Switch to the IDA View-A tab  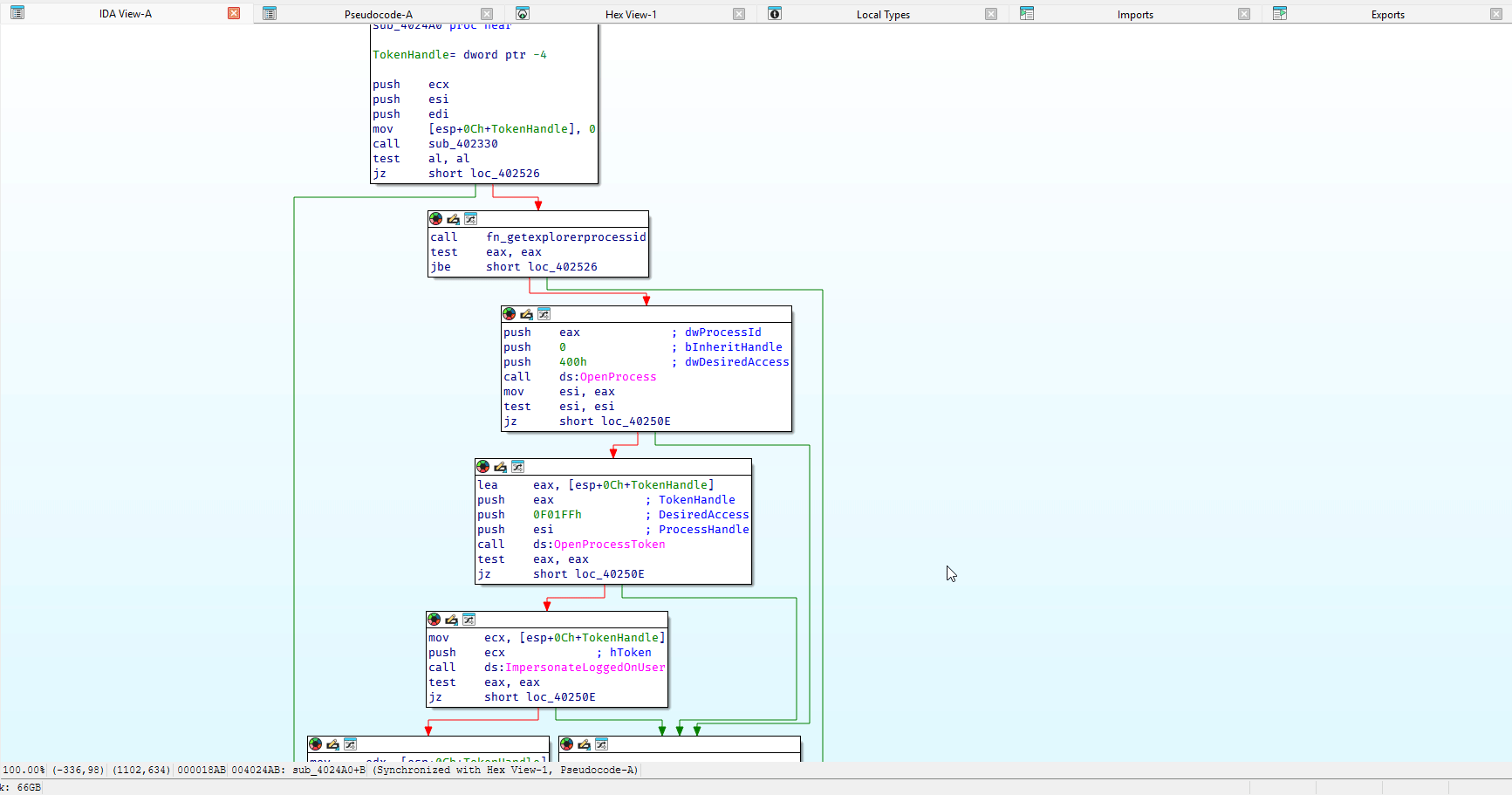click(x=126, y=14)
